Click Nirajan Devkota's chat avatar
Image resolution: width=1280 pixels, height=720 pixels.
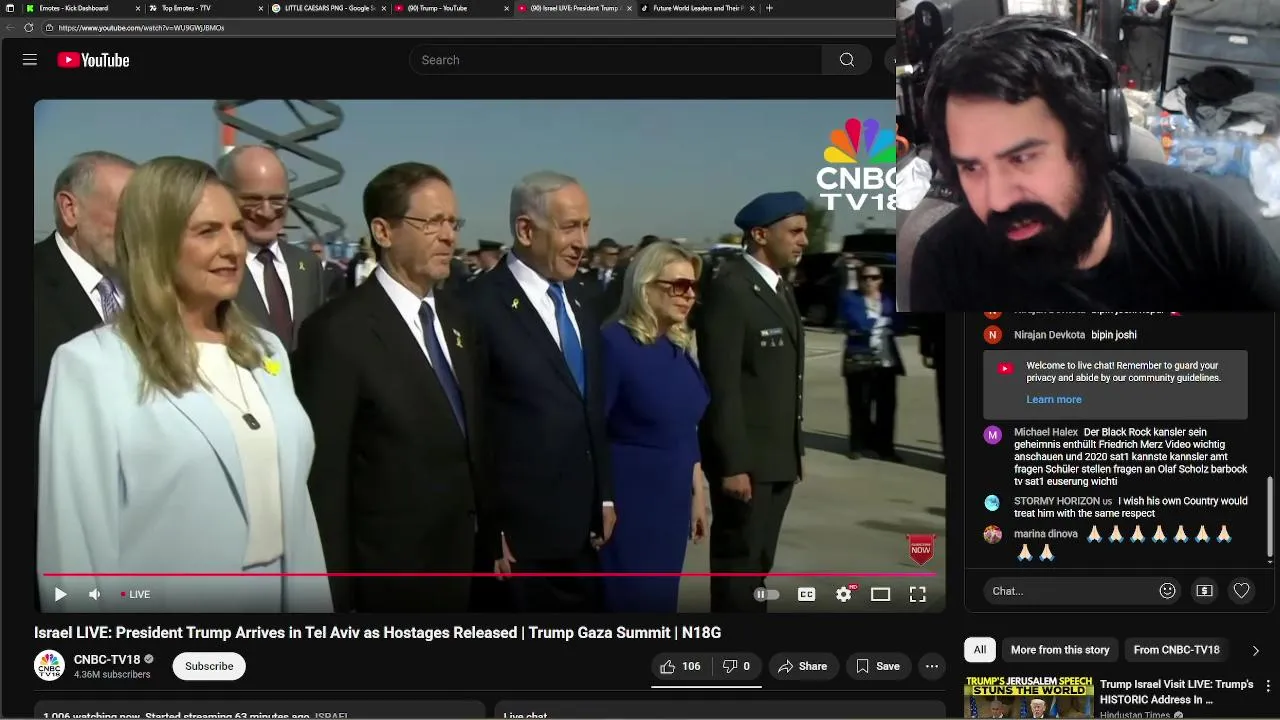pyautogui.click(x=992, y=335)
